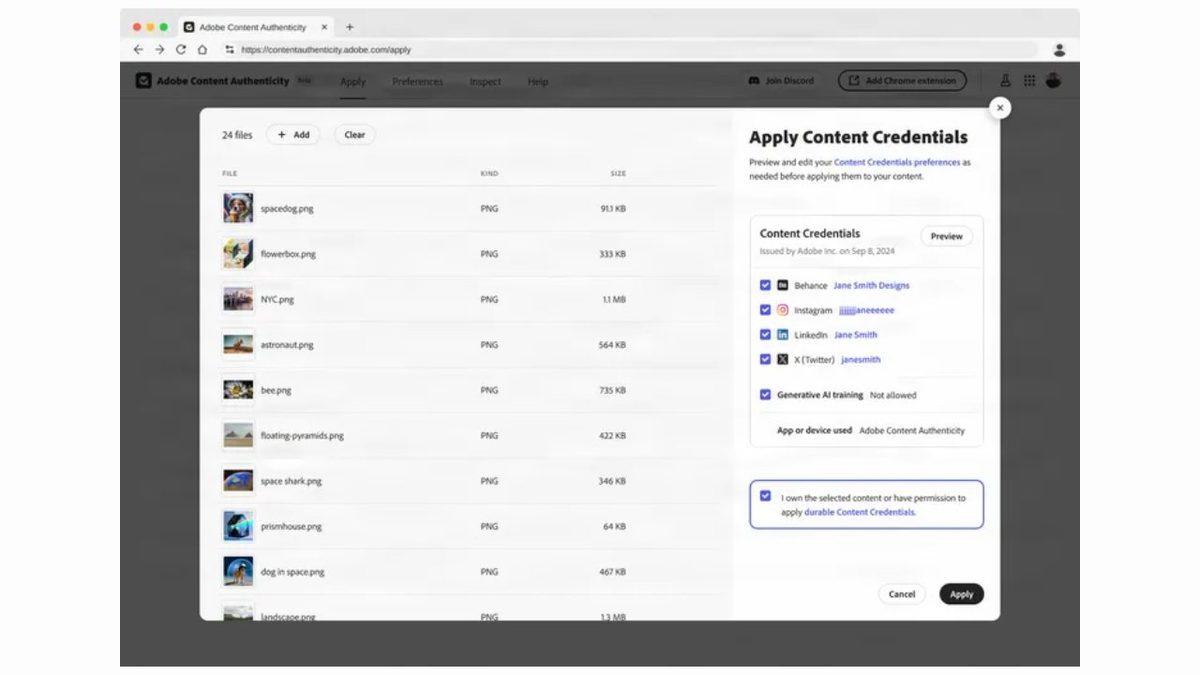Uncheck the LinkedIn credential checkbox
Viewport: 1200px width, 675px height.
[x=765, y=334]
